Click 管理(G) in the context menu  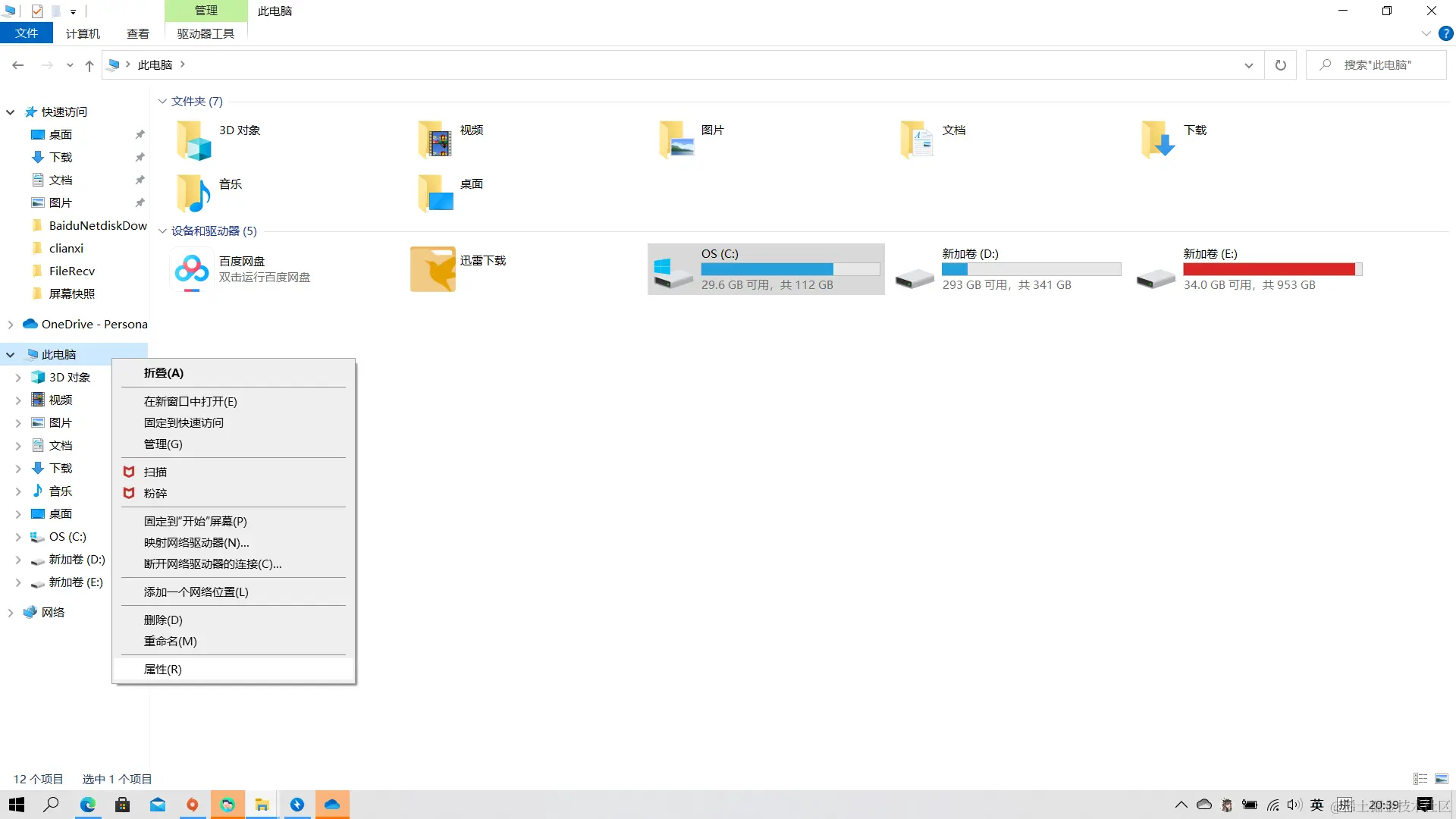163,444
